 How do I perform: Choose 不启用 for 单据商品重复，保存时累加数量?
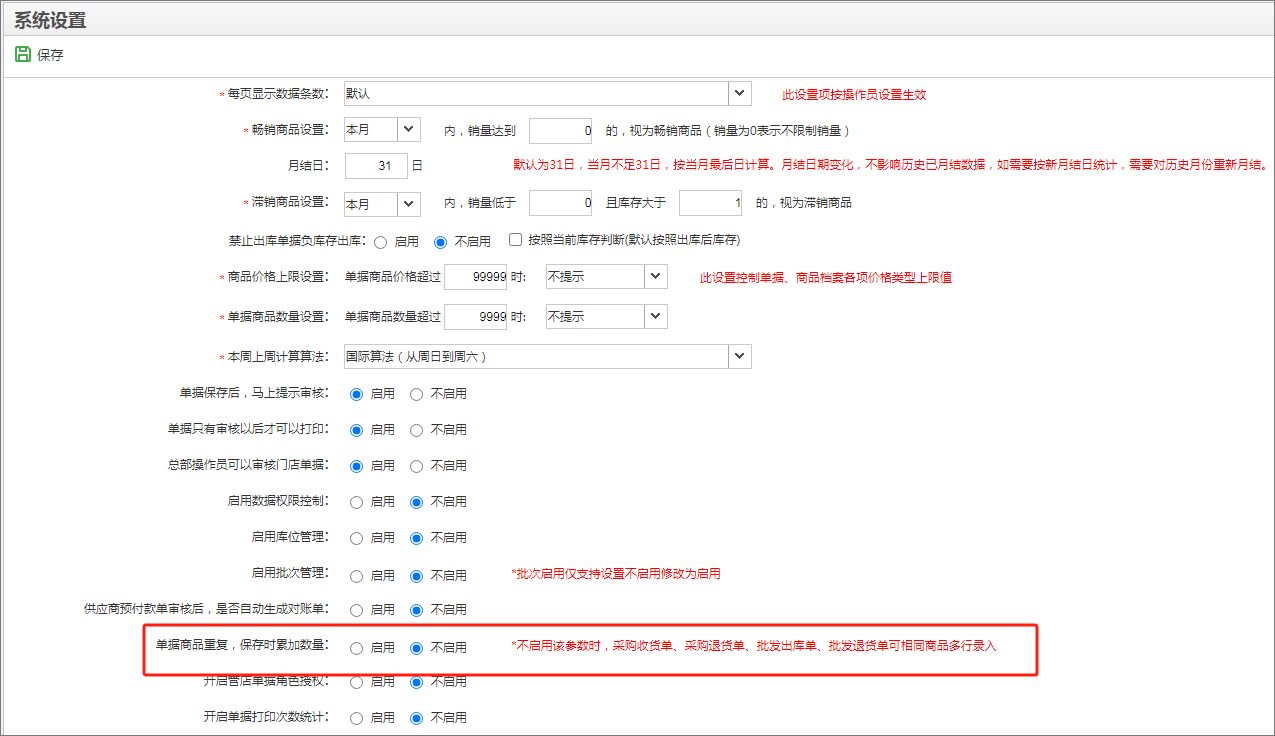416,648
